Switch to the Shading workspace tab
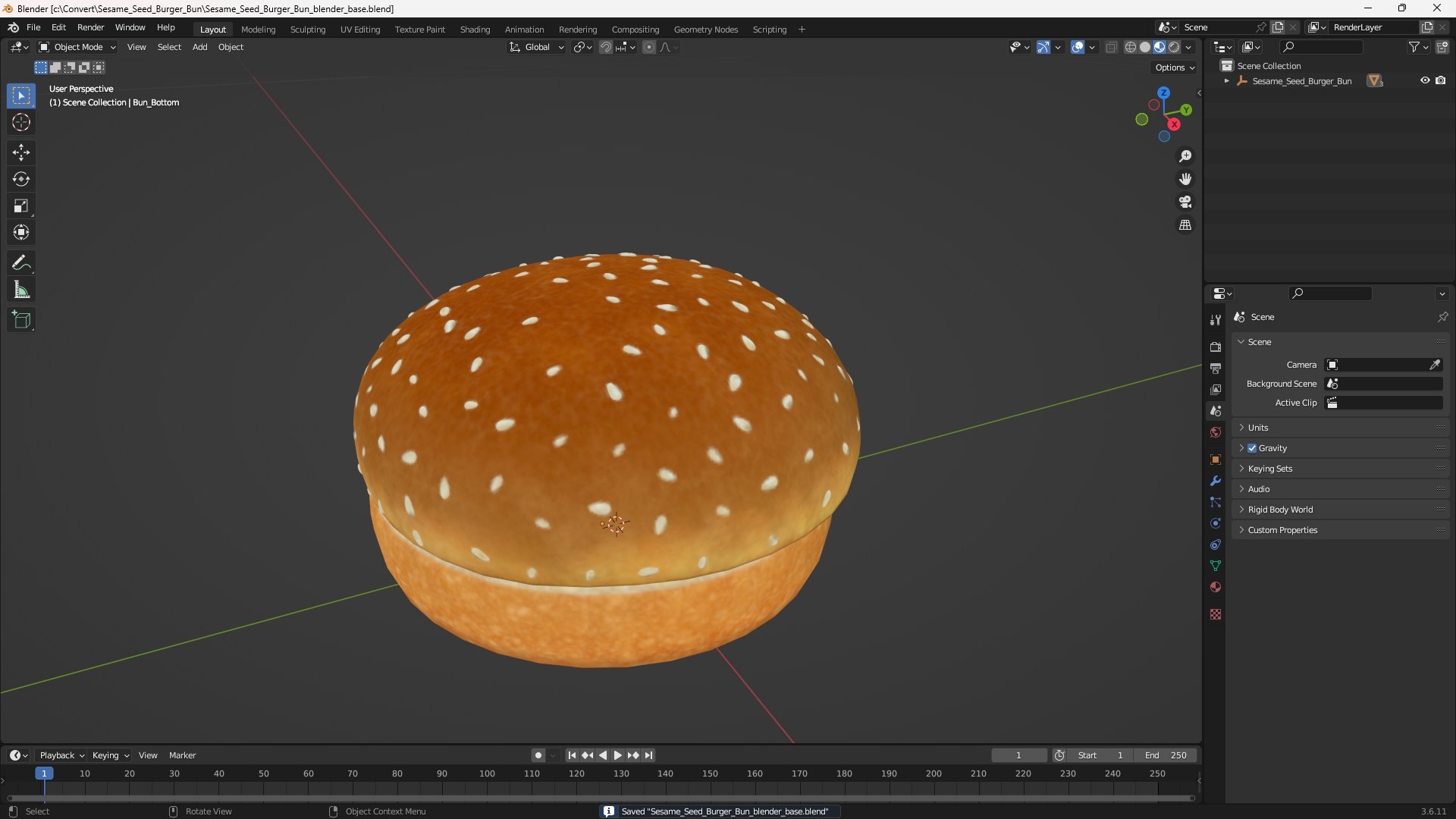Screen dimensions: 1456x819 tap(475, 30)
